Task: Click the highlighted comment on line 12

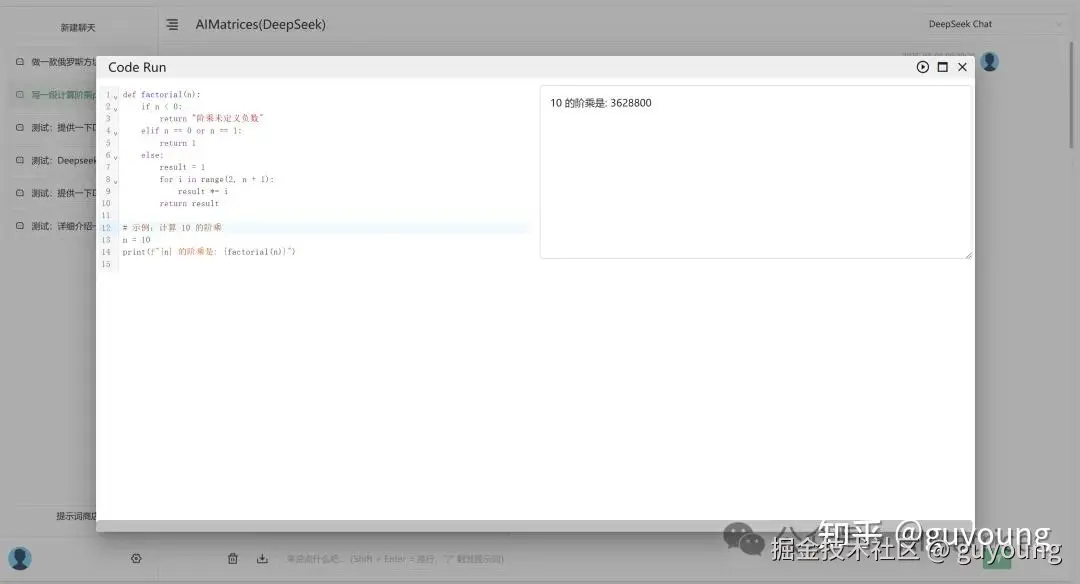Action: coord(172,228)
